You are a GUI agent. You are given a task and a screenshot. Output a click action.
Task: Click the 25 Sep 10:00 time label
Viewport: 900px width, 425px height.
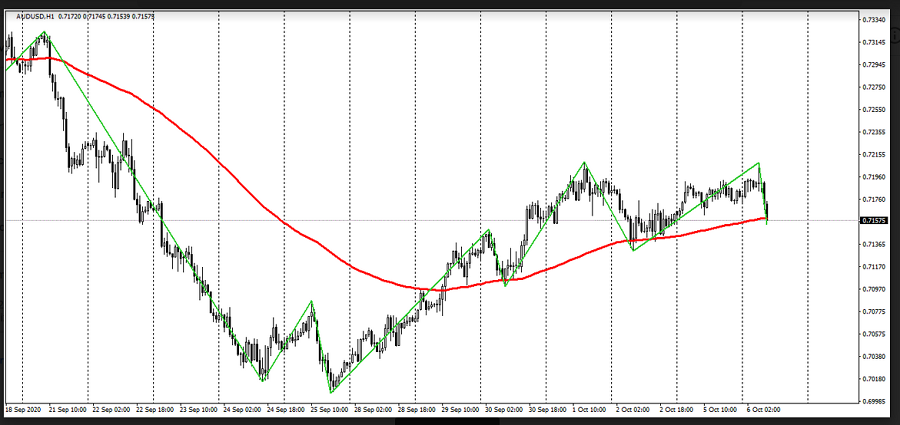click(x=329, y=410)
